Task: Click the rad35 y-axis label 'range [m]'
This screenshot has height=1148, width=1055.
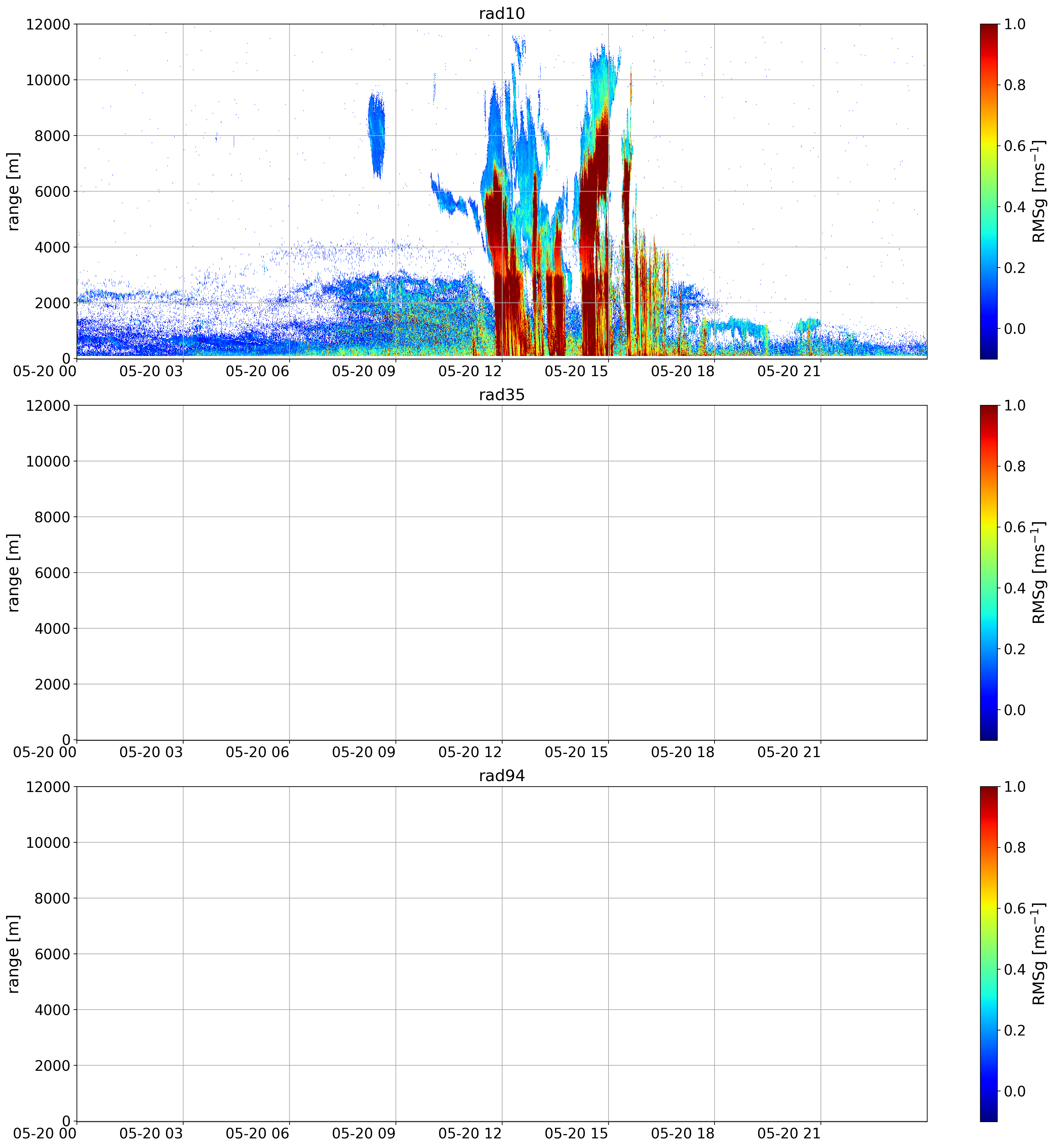Action: pos(14,573)
